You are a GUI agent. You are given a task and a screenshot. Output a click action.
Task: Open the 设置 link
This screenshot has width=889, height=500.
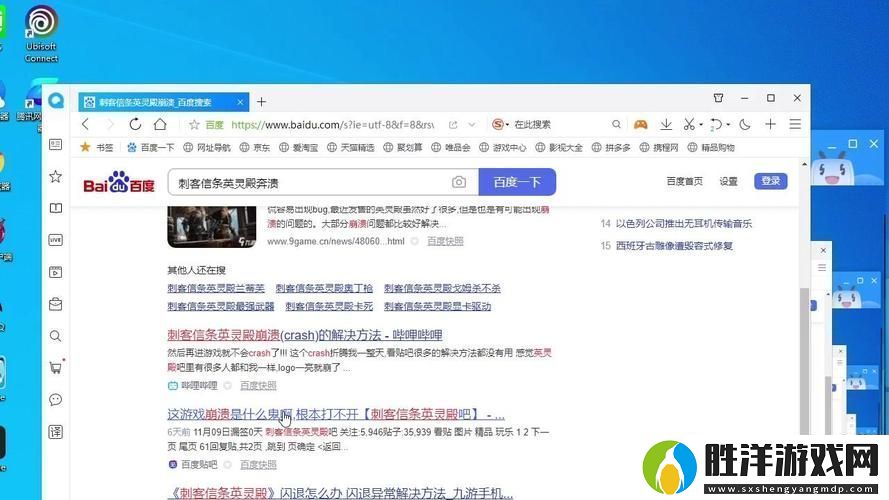pos(728,181)
